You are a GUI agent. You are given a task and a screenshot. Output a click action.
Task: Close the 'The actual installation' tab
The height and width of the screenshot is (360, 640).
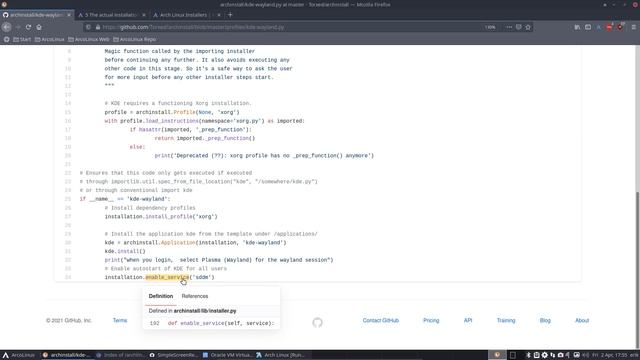pos(144,15)
